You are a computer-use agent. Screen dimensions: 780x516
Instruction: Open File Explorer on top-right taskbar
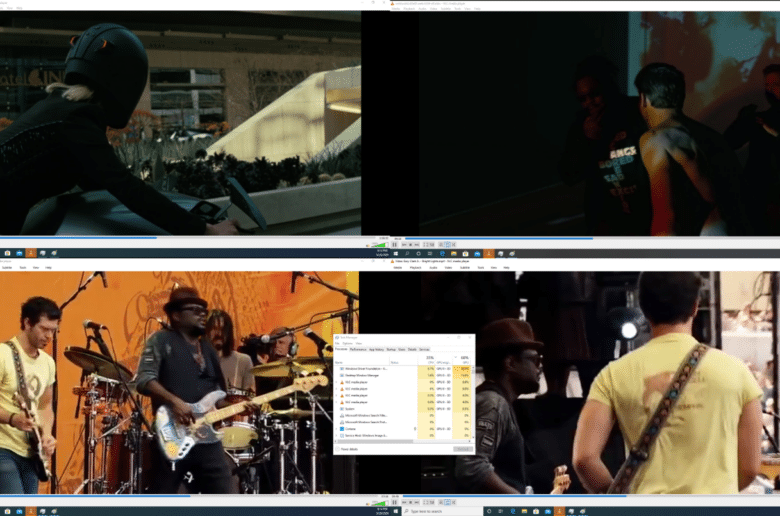[454, 254]
